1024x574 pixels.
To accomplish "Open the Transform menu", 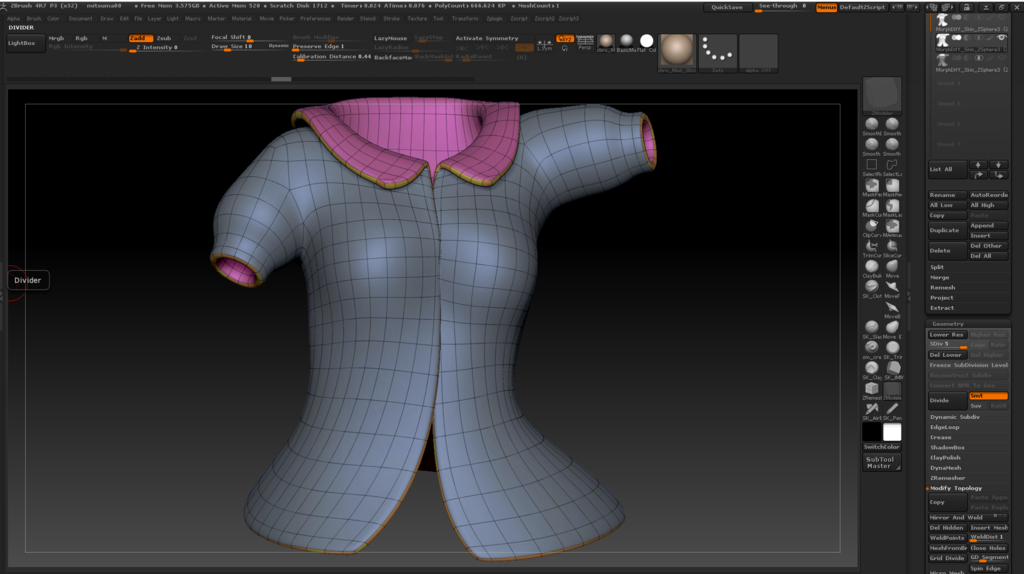I will point(465,19).
